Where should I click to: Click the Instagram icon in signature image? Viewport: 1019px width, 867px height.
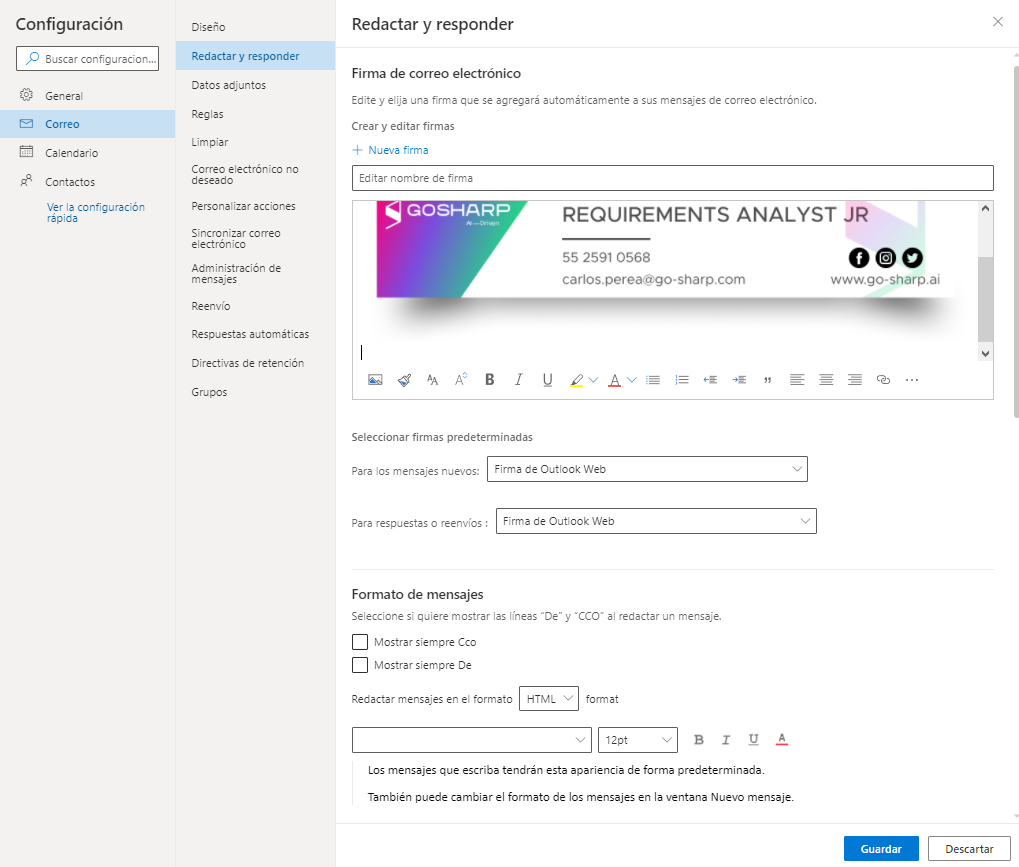click(x=885, y=258)
